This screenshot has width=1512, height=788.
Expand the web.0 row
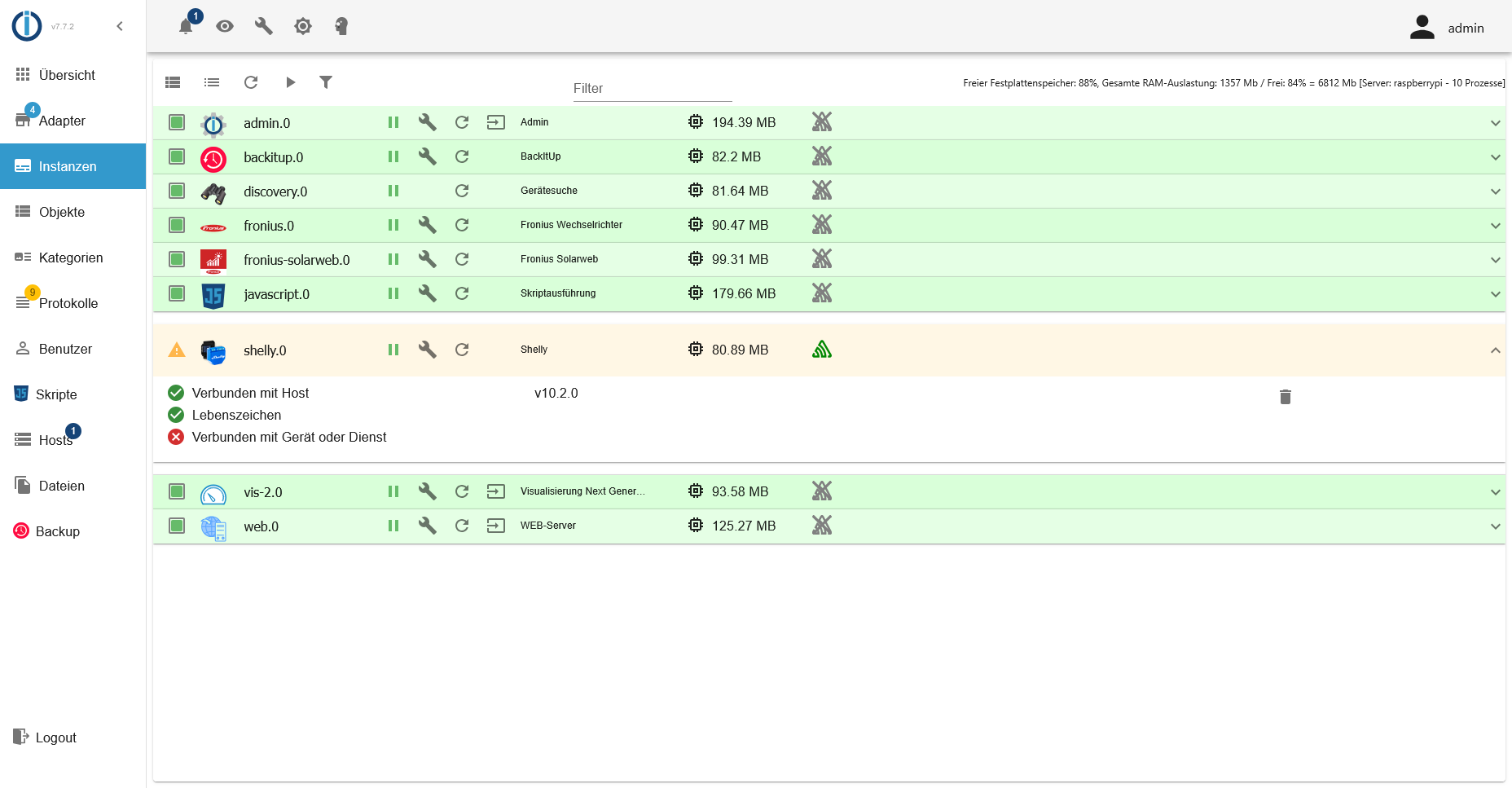[1496, 526]
